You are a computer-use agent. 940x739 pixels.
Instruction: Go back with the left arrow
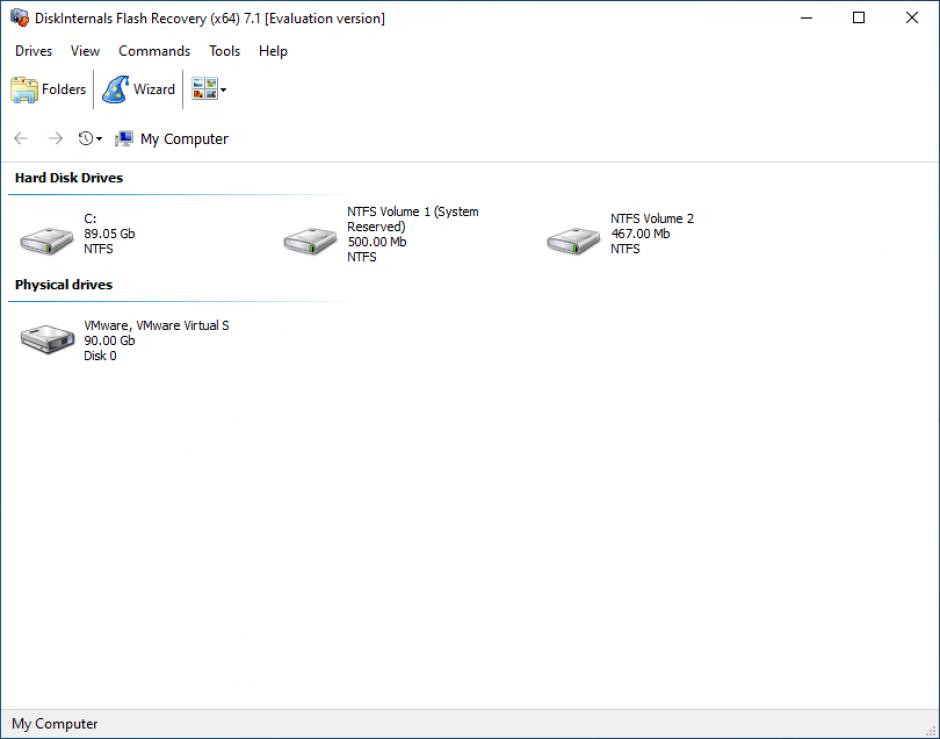coord(21,138)
